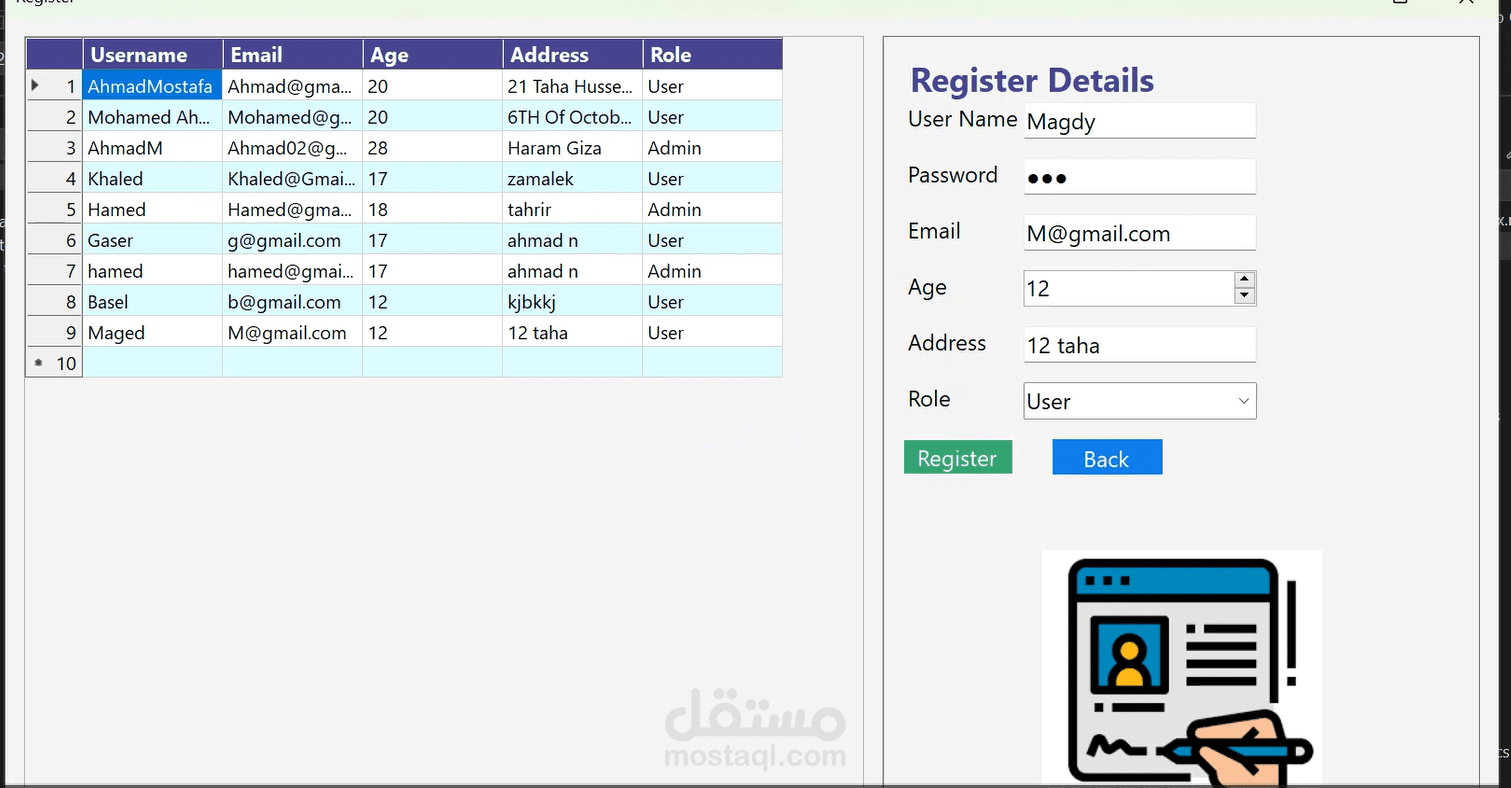This screenshot has height=788, width=1511.
Task: Select the Basel username cell
Action: [153, 302]
